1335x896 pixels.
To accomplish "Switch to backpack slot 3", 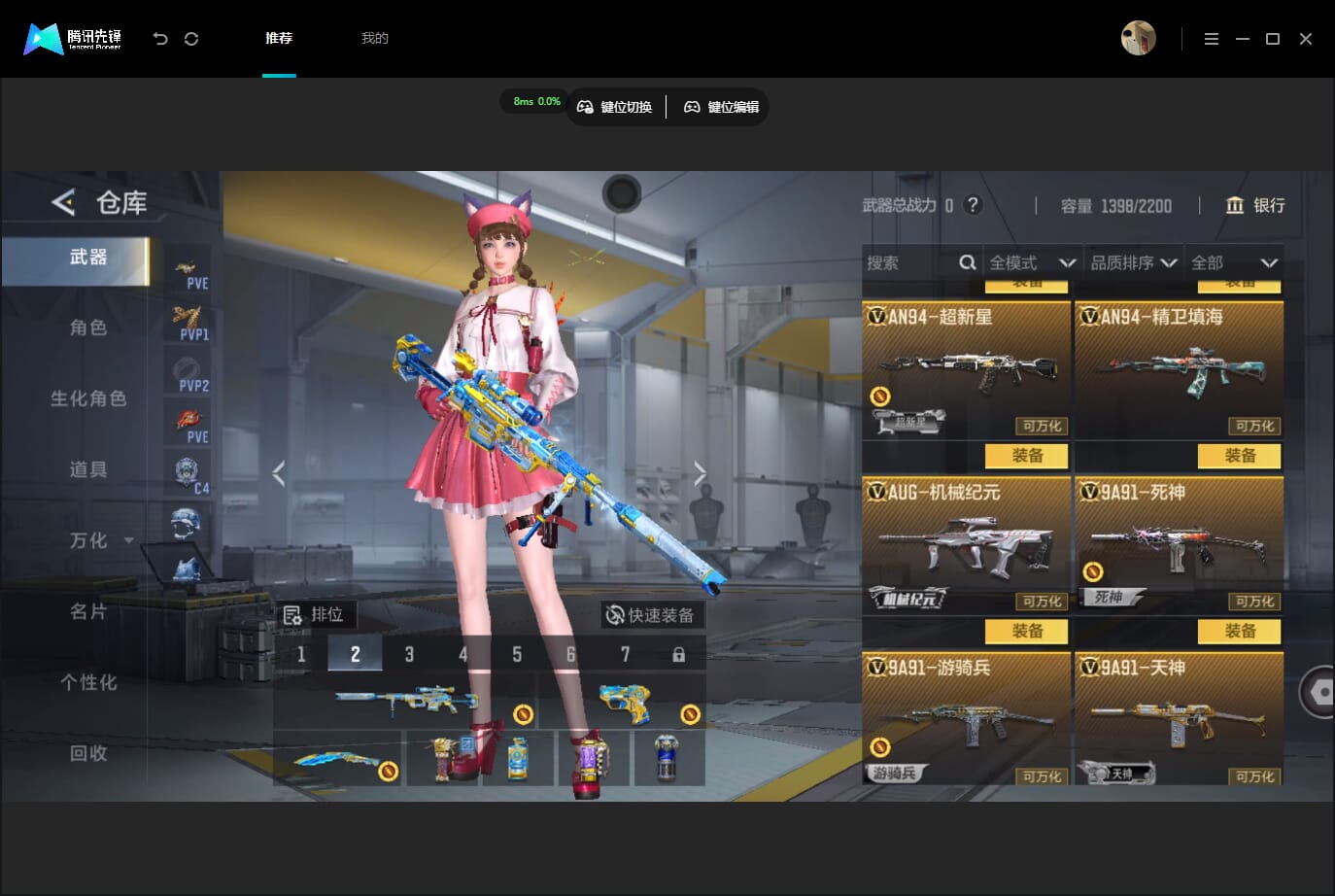I will click(409, 654).
